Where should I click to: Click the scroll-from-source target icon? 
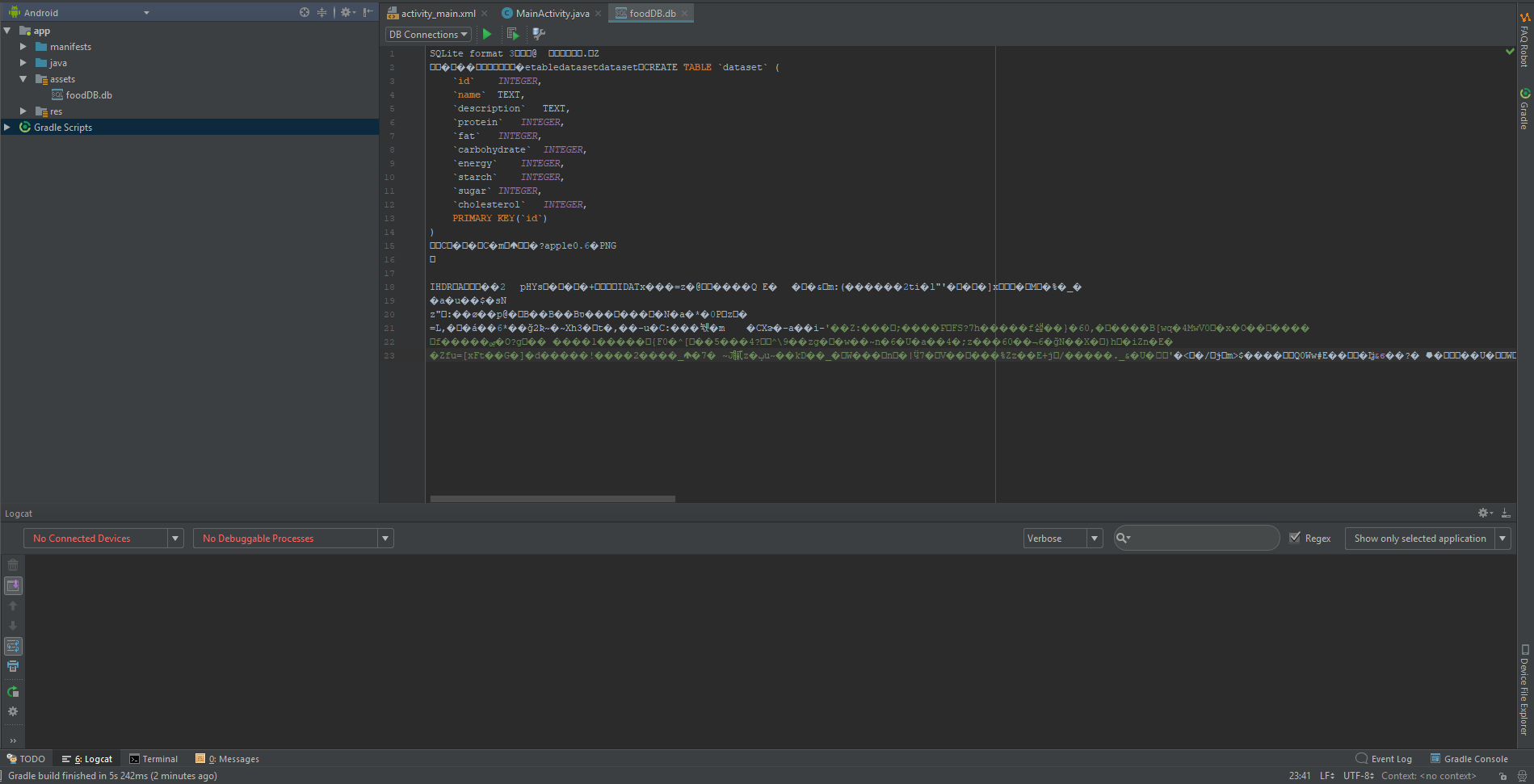[x=304, y=12]
